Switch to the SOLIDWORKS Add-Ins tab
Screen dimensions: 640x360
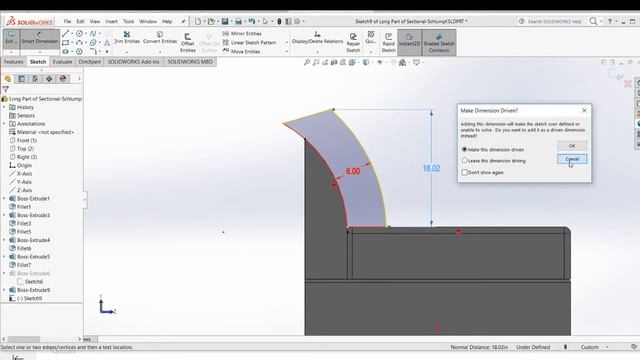click(133, 62)
